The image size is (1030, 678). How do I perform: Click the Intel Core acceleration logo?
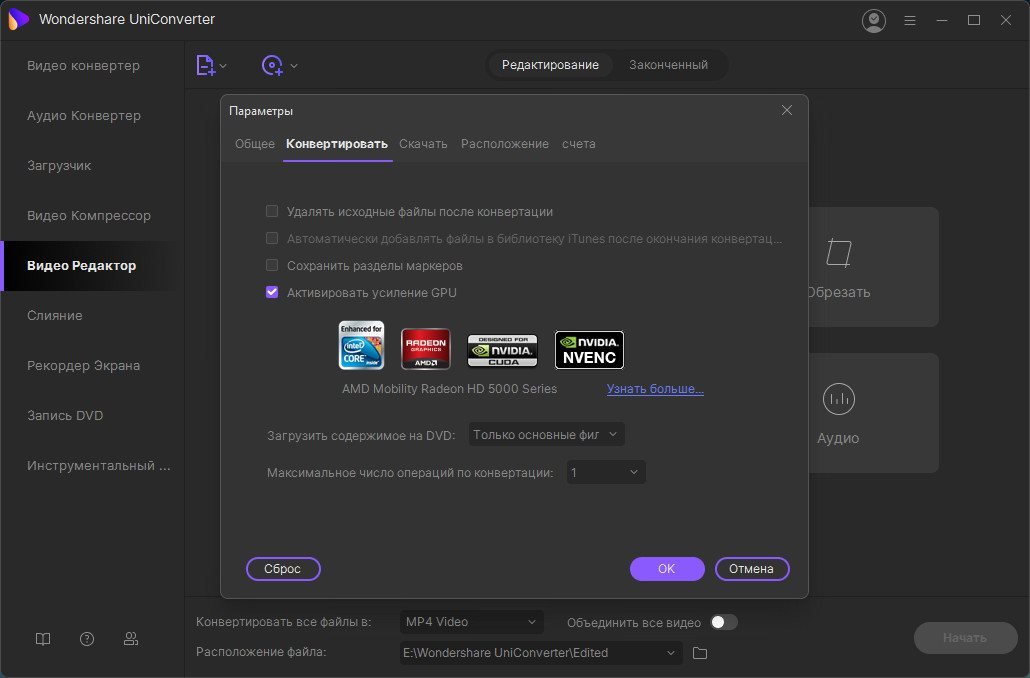[362, 346]
